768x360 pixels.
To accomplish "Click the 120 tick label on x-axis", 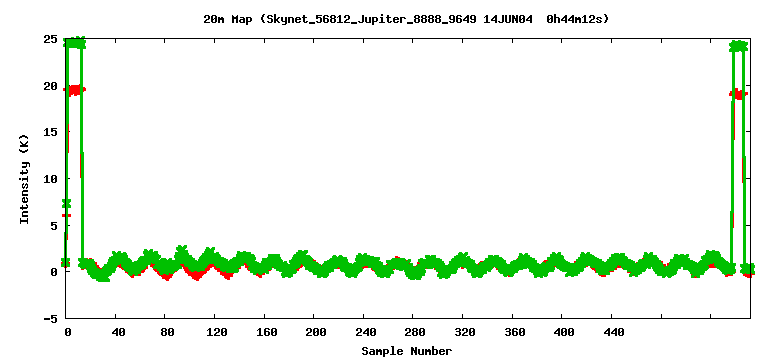I will tap(217, 332).
